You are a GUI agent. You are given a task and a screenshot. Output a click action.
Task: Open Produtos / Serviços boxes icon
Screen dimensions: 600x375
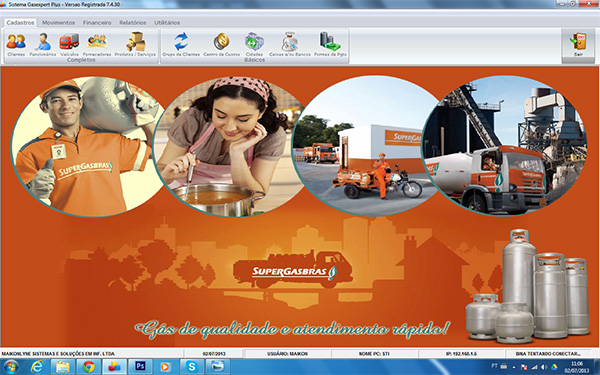click(135, 44)
